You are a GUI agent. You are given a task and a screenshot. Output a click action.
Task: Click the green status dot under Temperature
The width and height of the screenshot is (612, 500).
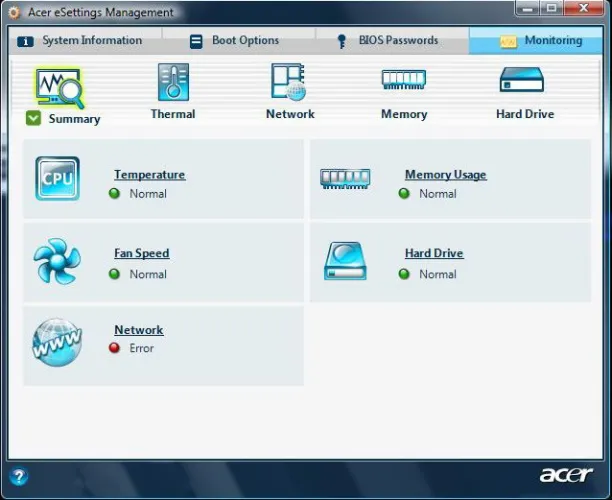click(x=114, y=194)
